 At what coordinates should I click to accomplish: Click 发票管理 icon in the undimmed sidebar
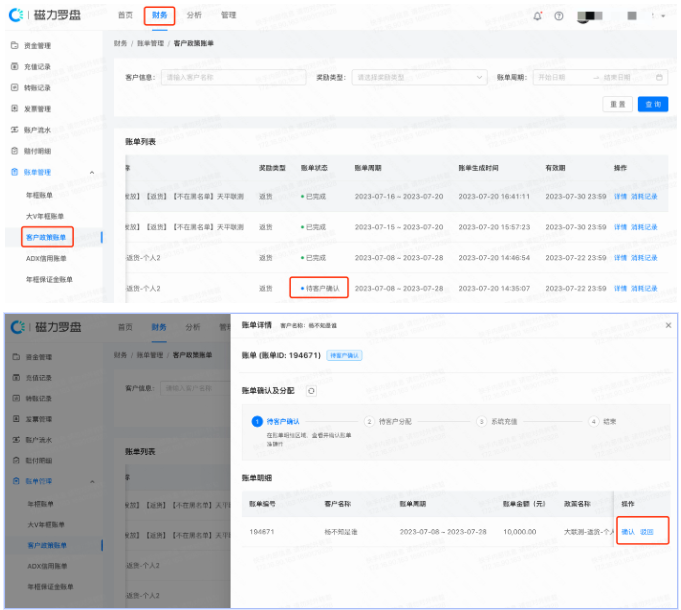pyautogui.click(x=14, y=109)
